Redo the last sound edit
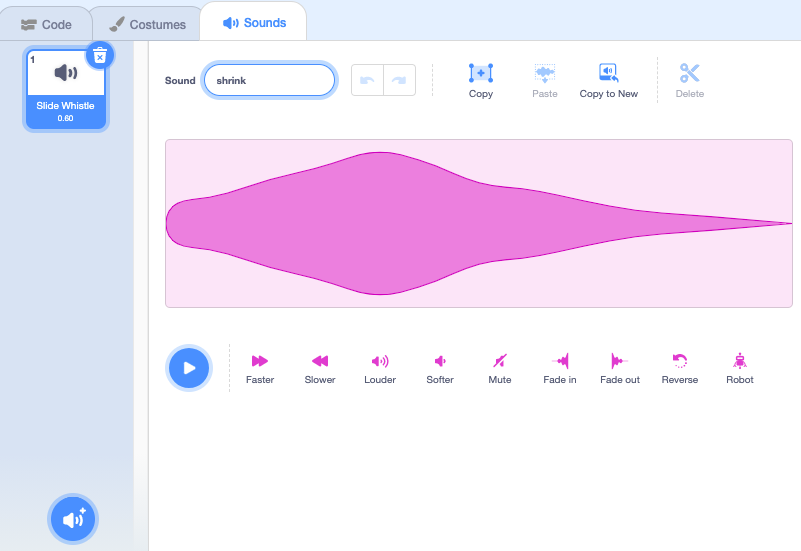This screenshot has height=551, width=801. (399, 80)
